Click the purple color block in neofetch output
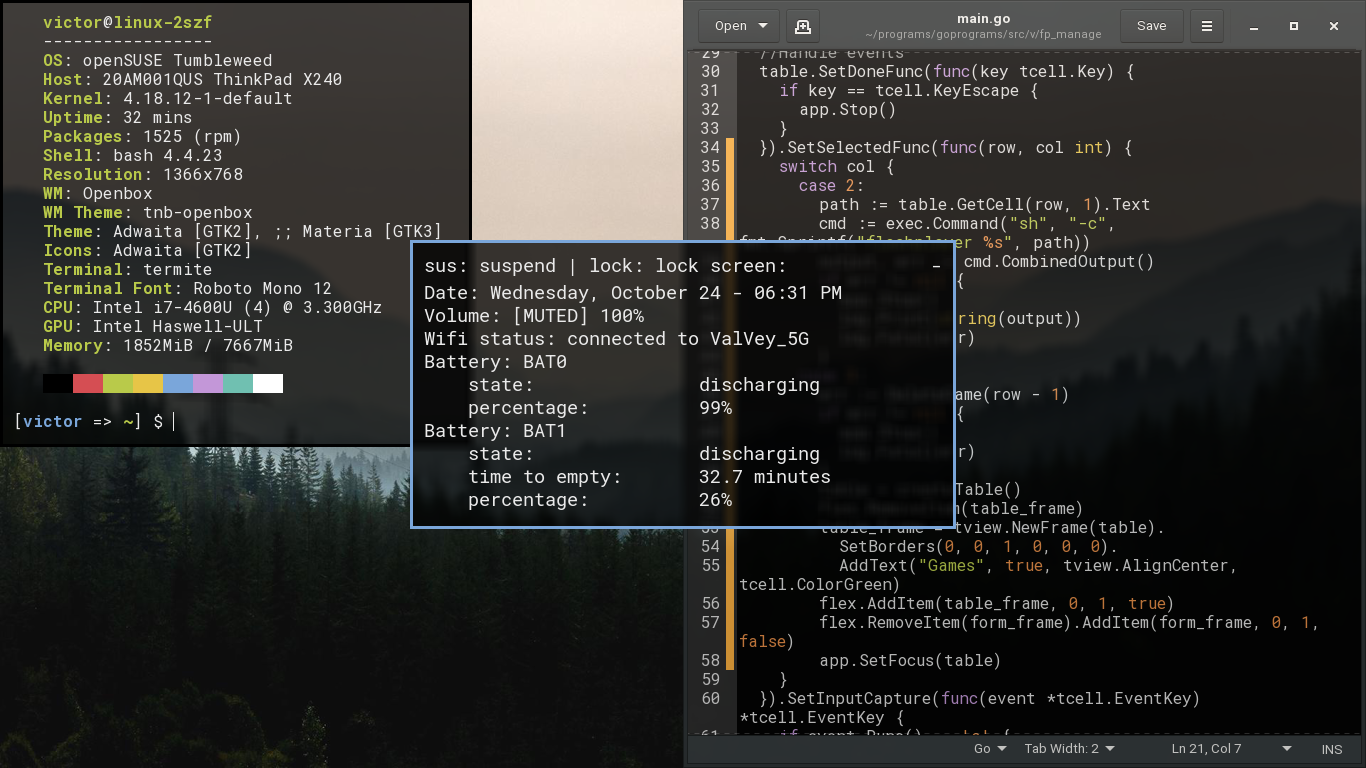 click(208, 384)
